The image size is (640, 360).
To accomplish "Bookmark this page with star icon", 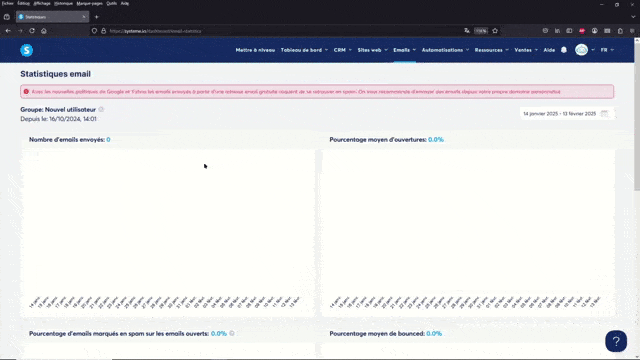I will click(495, 31).
